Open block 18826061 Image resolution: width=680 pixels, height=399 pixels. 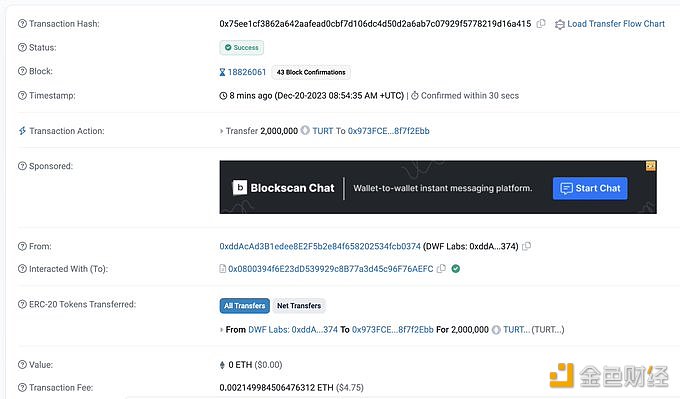(x=247, y=72)
